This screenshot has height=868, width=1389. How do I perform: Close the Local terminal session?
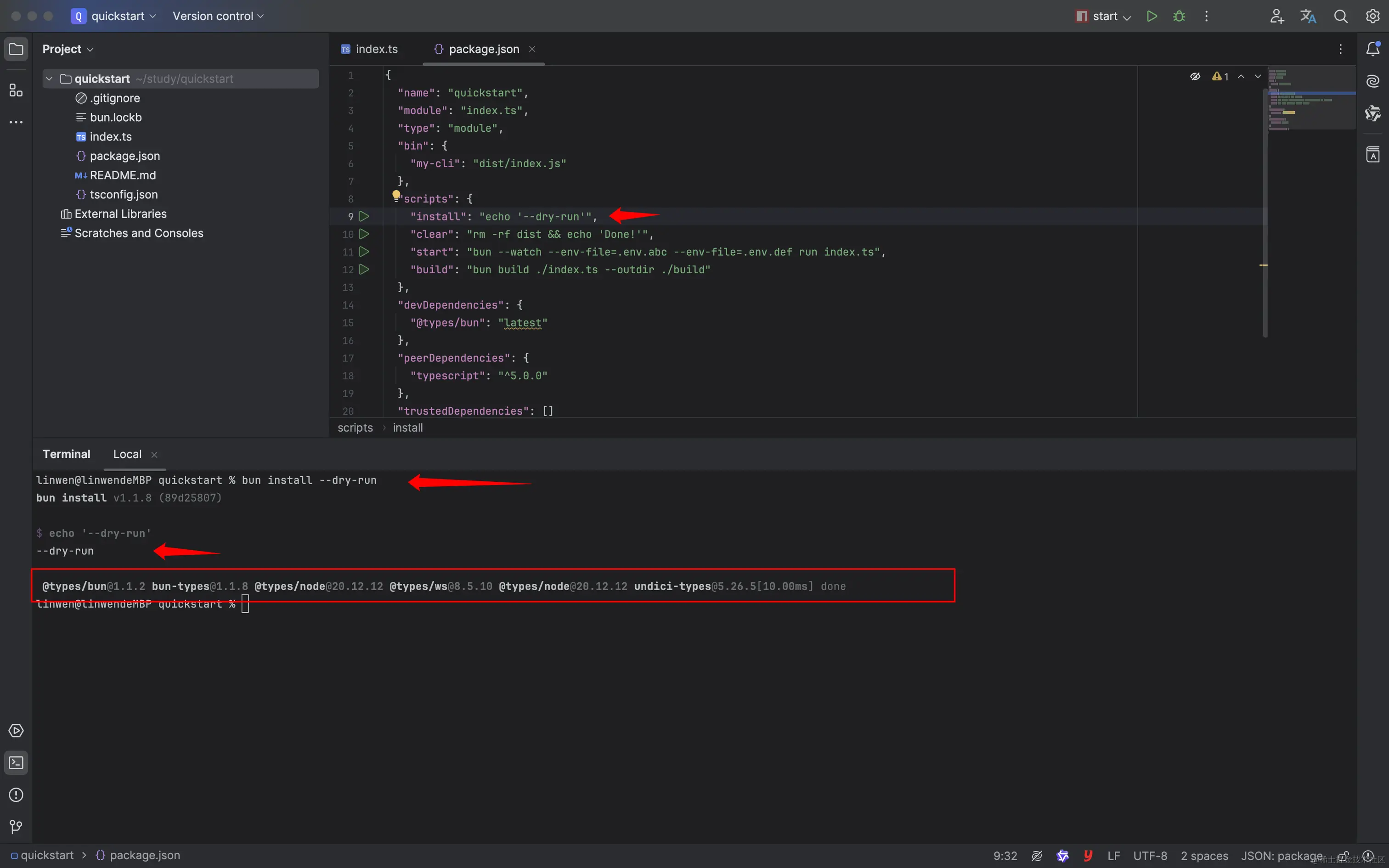154,455
